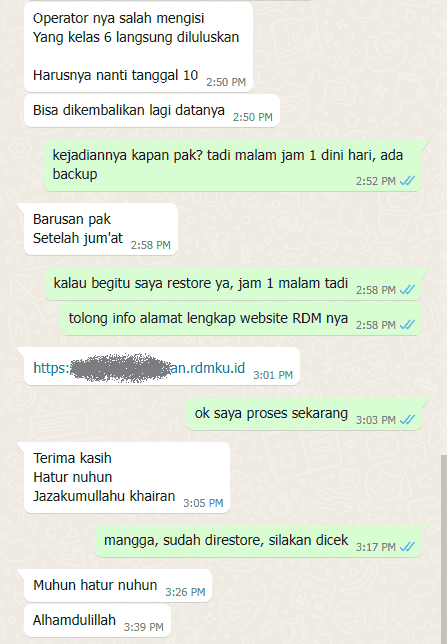Viewport: 448px width, 644px height.
Task: Click the chat scrollbar thumb
Action: (x=443, y=548)
